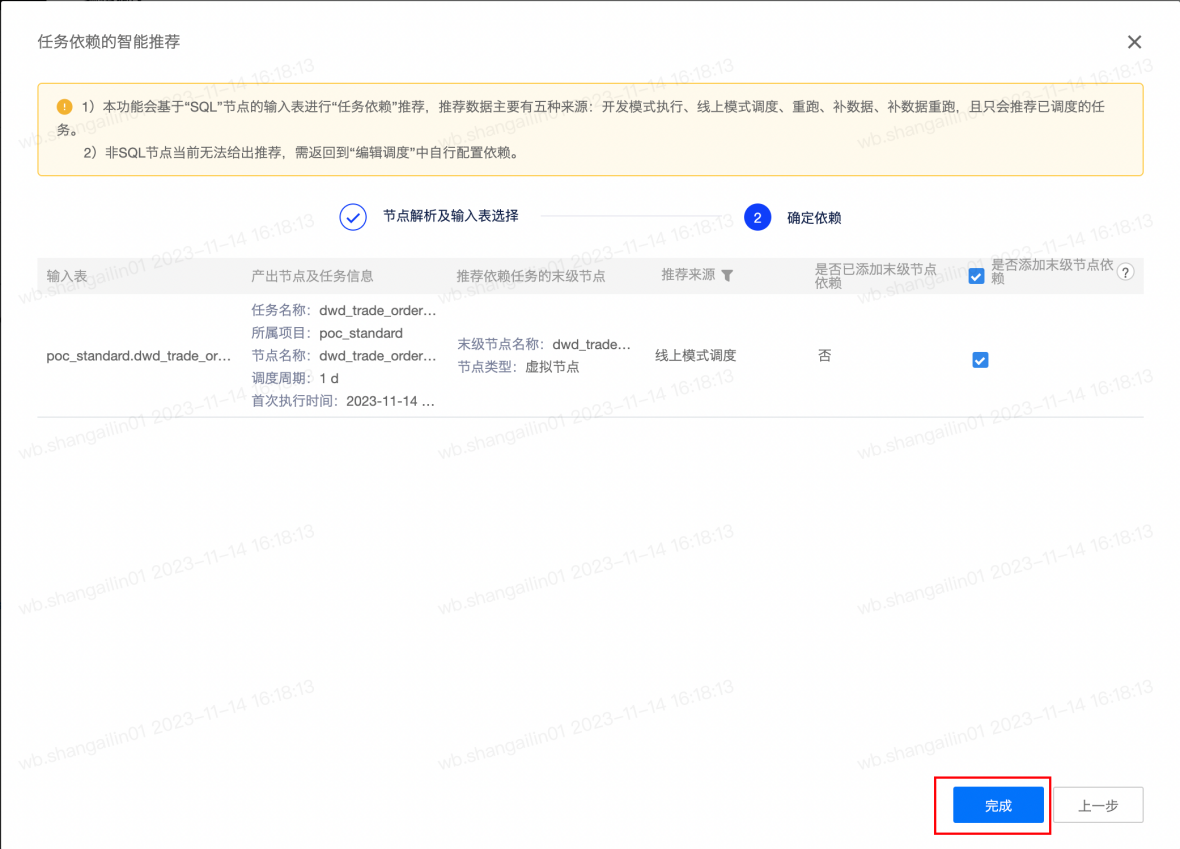Click the 否 cell in the row
This screenshot has width=1180, height=849.
[x=825, y=355]
